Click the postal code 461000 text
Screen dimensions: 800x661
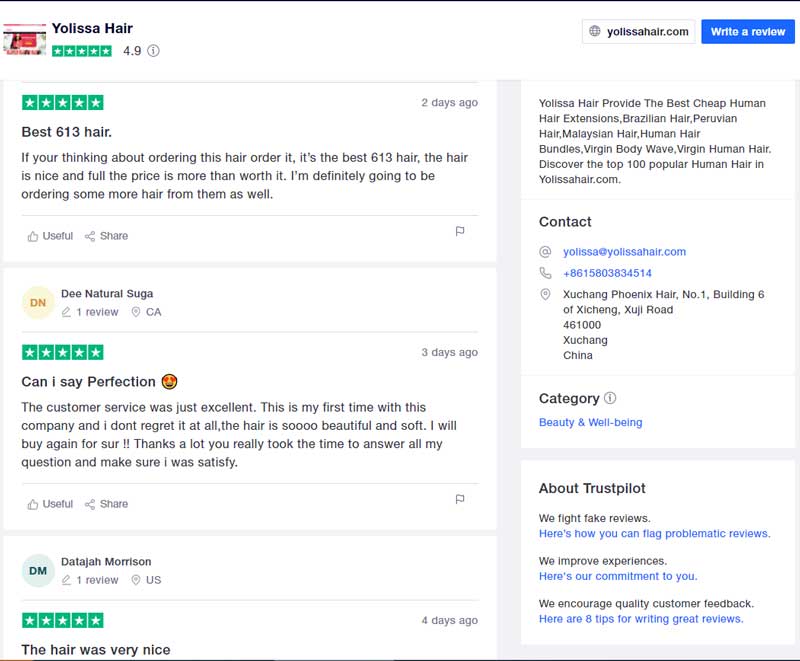pyautogui.click(x=582, y=325)
